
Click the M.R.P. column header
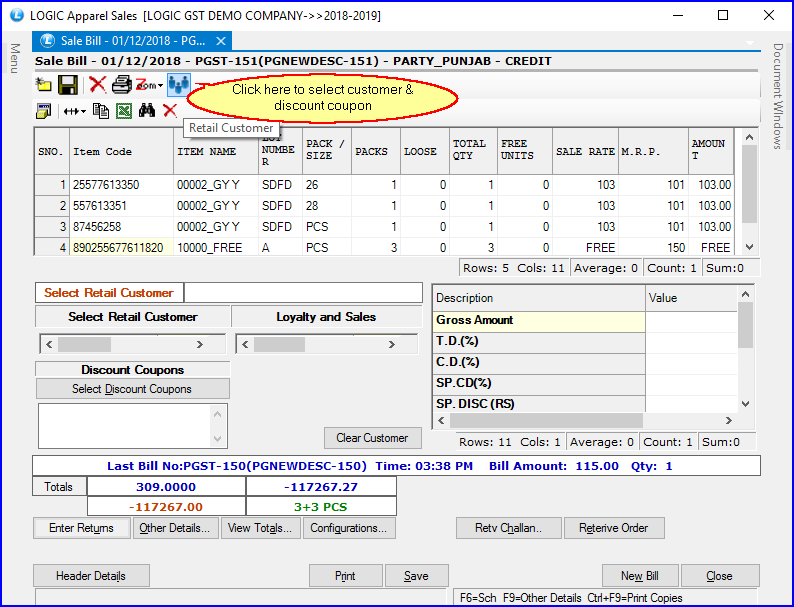pyautogui.click(x=653, y=151)
